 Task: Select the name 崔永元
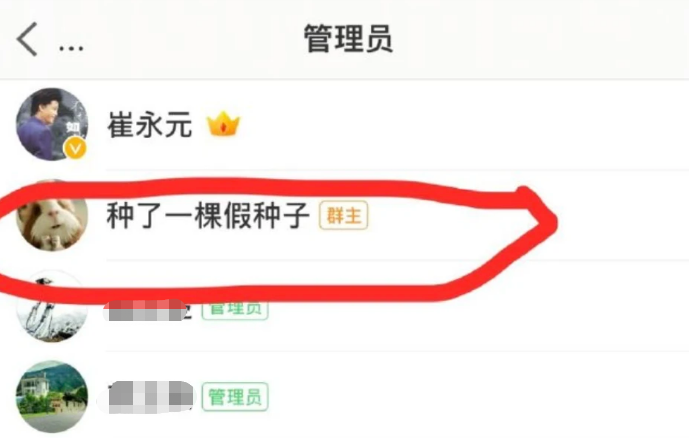pos(150,125)
